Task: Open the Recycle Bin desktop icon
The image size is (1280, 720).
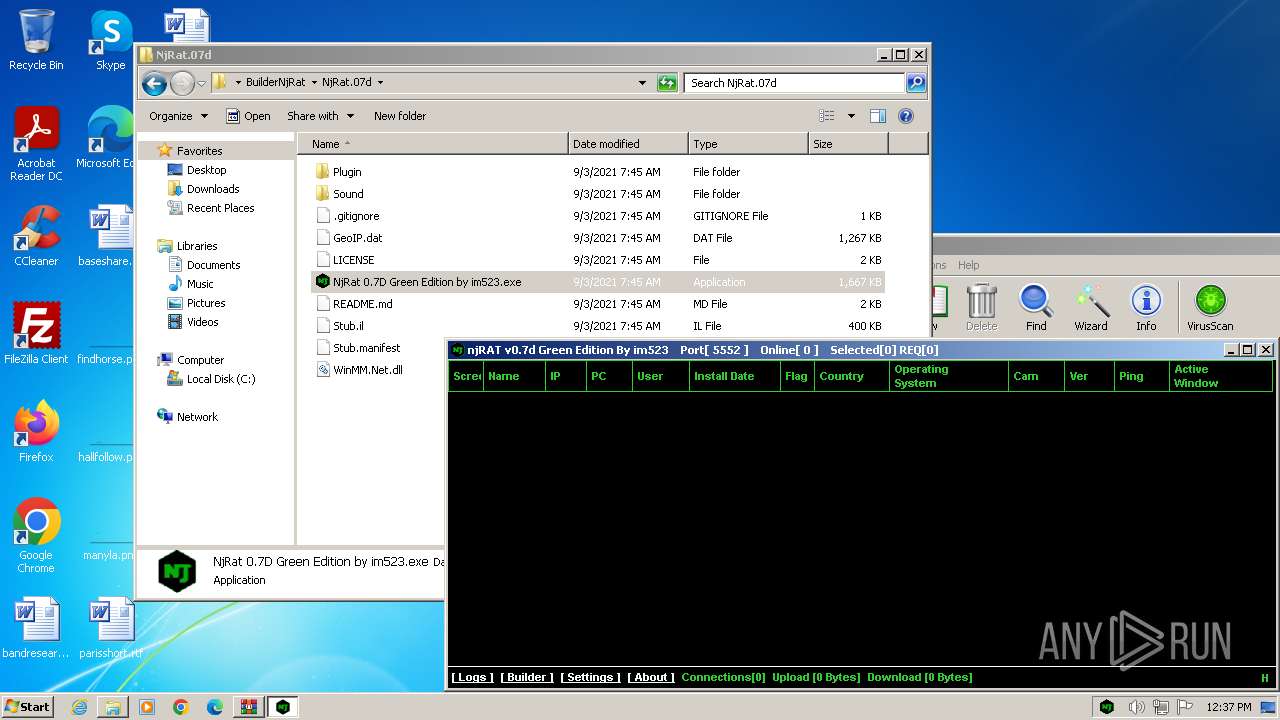Action: pyautogui.click(x=36, y=40)
